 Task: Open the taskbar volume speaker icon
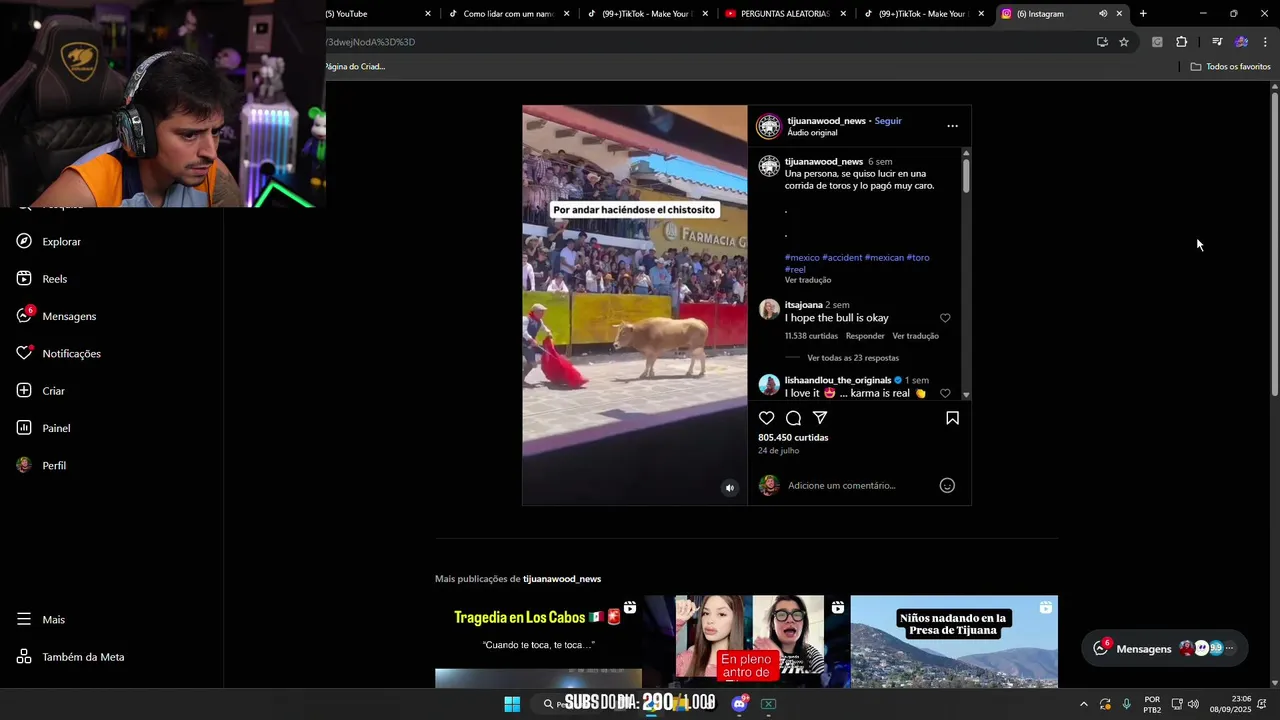[1193, 704]
